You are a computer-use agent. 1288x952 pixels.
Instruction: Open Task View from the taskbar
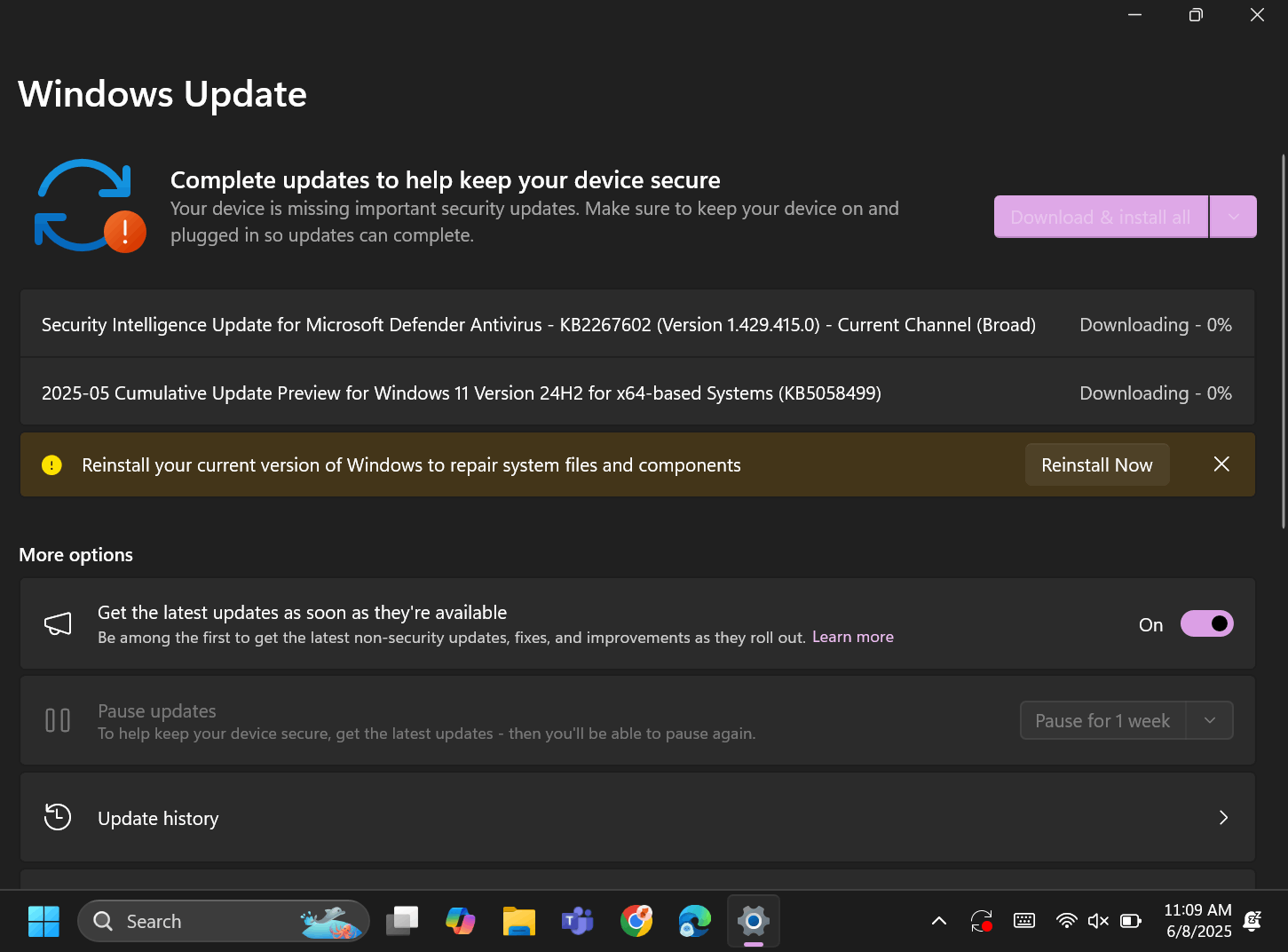402,921
